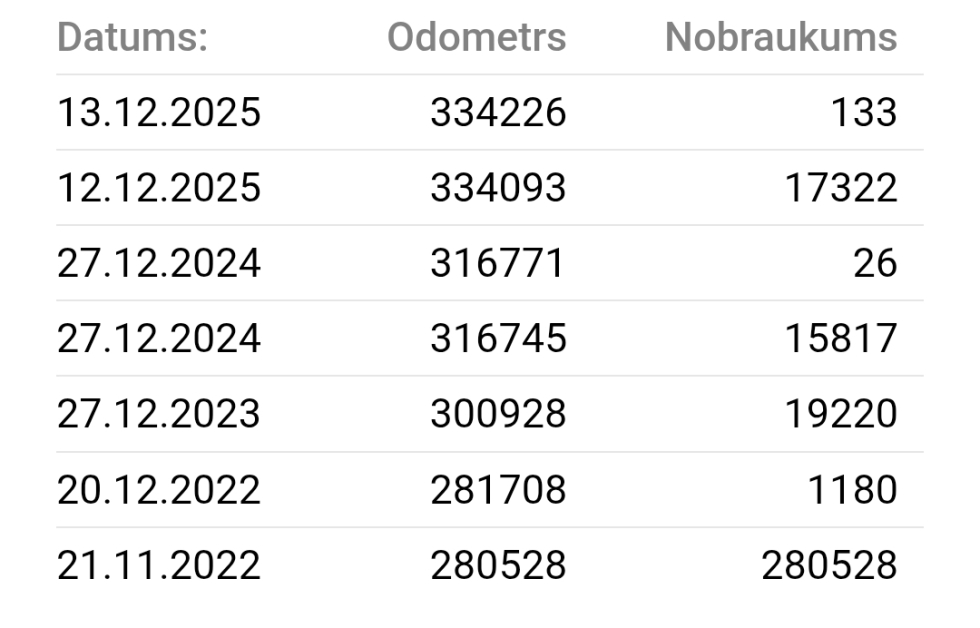Click odometer reading 281708
The height and width of the screenshot is (628, 980).
(498, 490)
